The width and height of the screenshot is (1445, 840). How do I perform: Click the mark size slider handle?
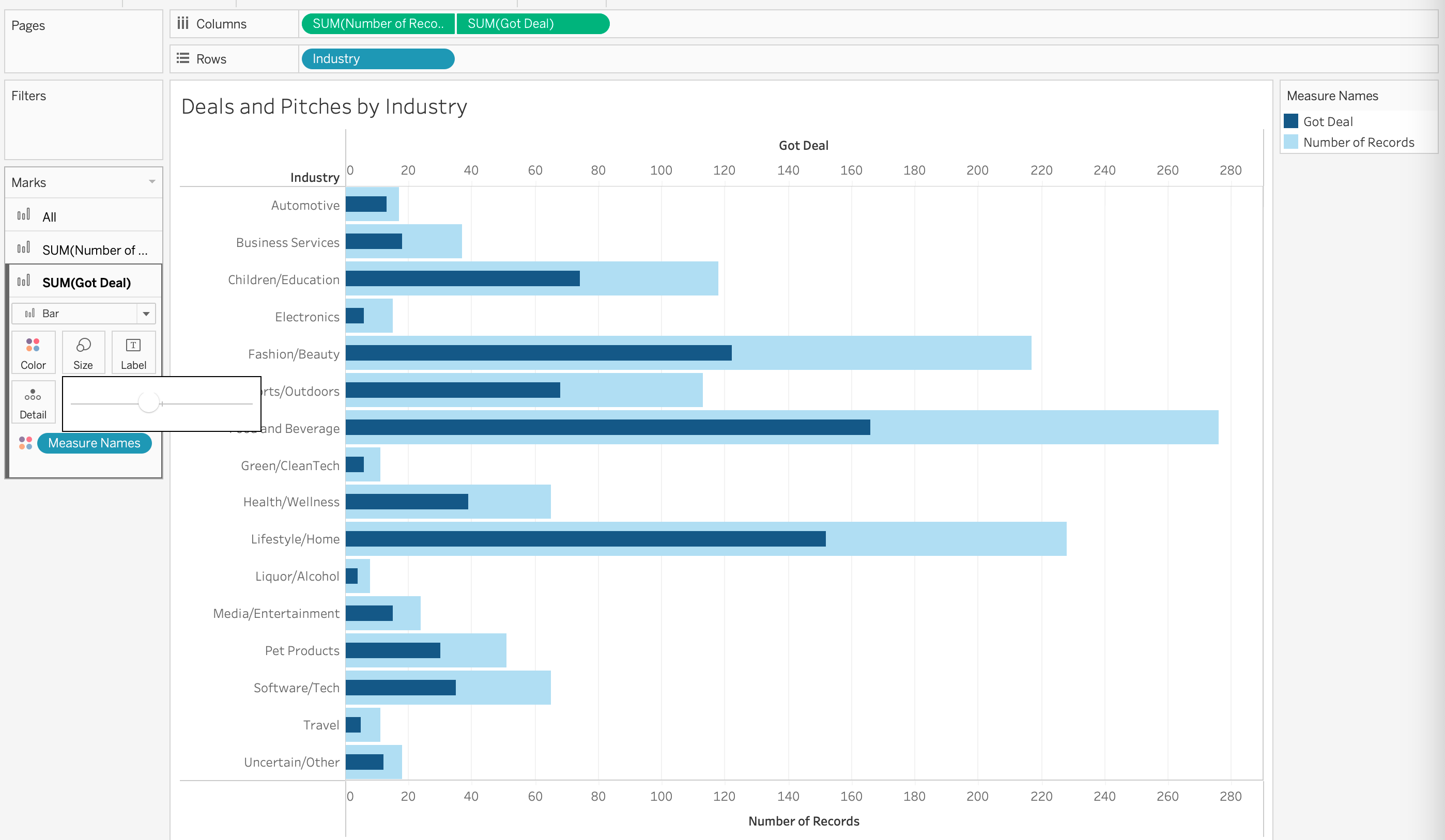tap(148, 402)
